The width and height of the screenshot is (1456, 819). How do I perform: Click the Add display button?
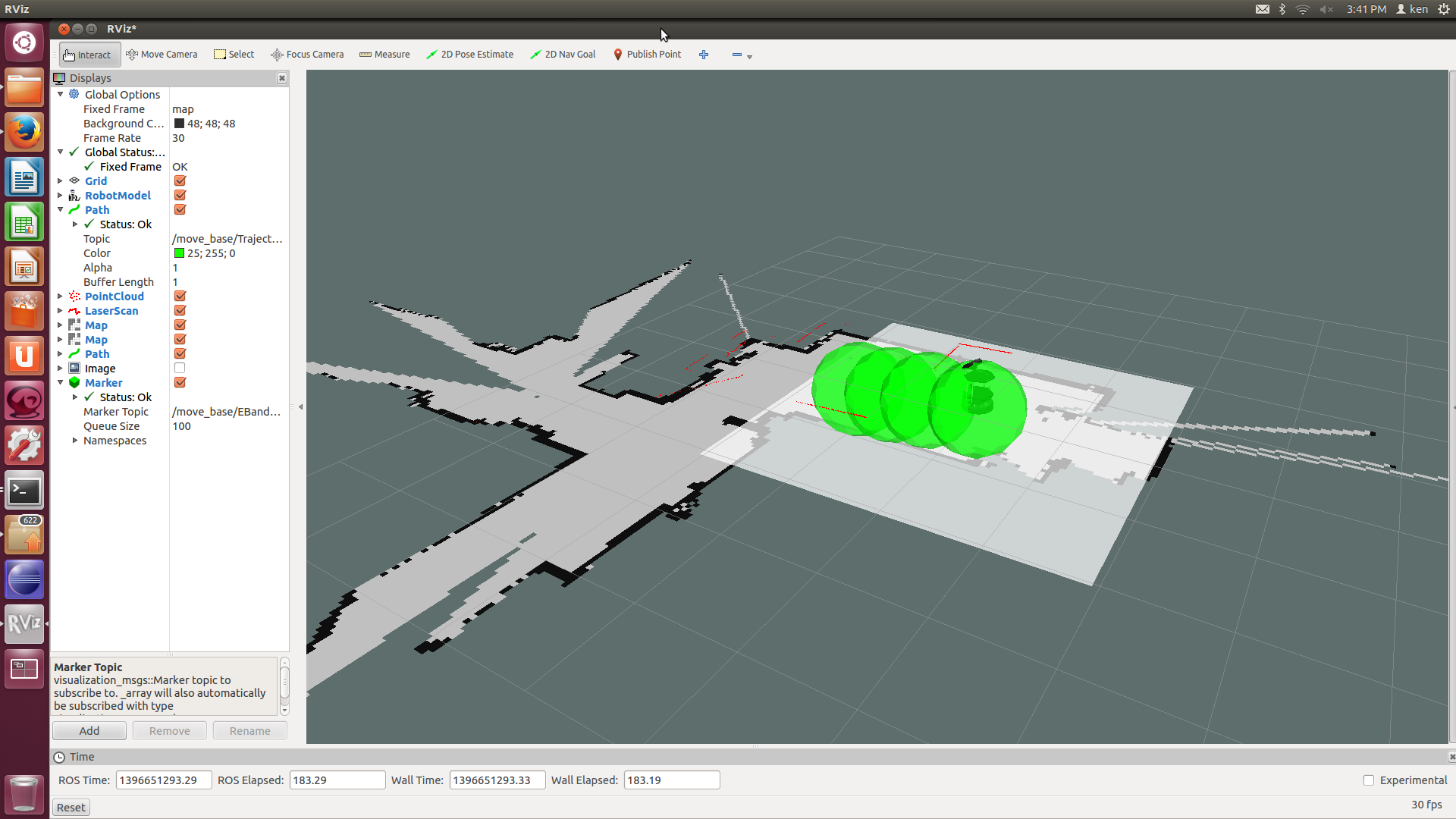tap(89, 730)
